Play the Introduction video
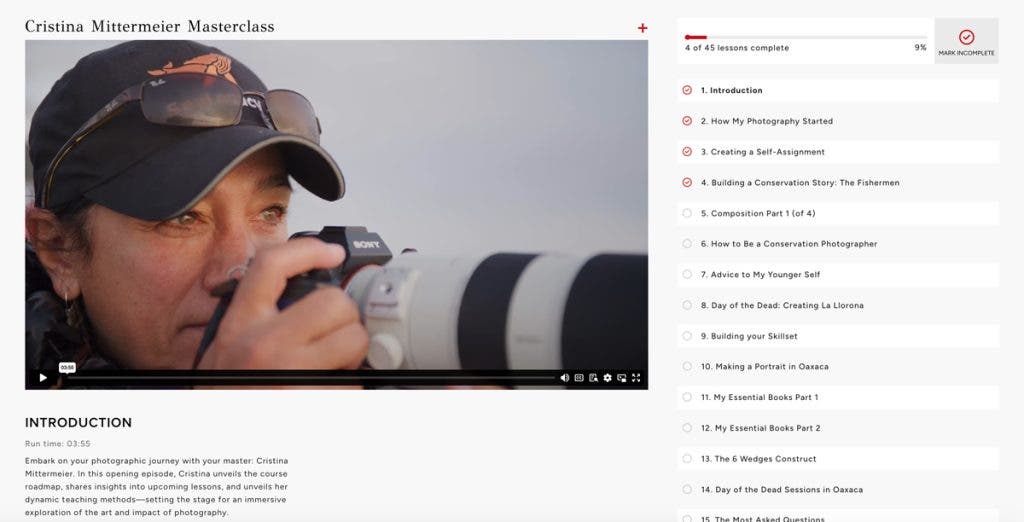1024x522 pixels. click(x=43, y=378)
